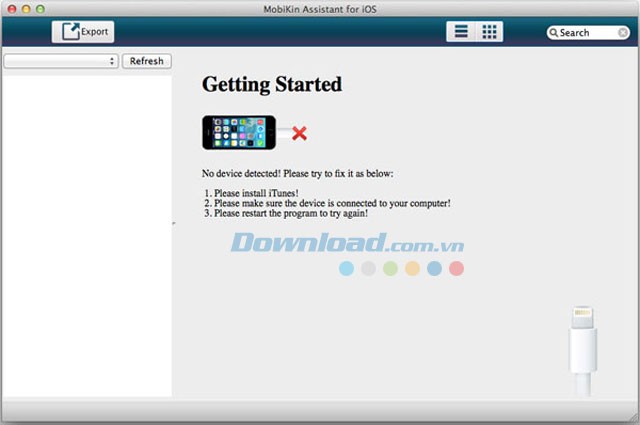Click the iPhone device image
640x425 pixels.
pyautogui.click(x=239, y=132)
